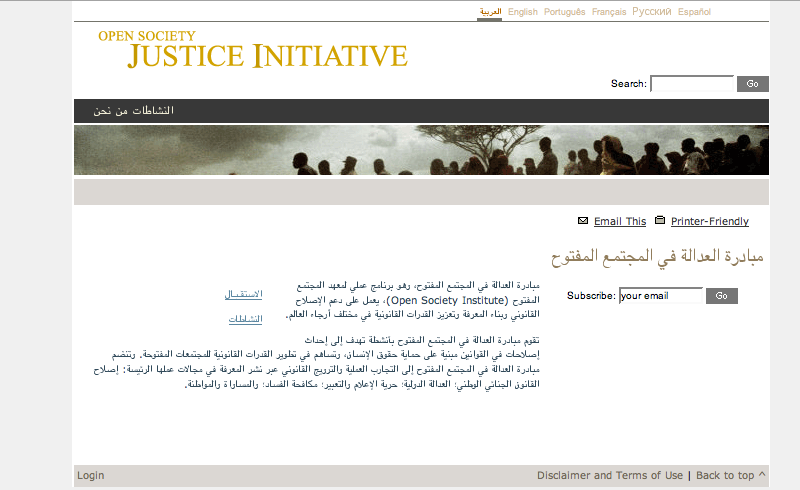Open the Printer-Friendly version link
This screenshot has width=800, height=490.
tap(709, 222)
